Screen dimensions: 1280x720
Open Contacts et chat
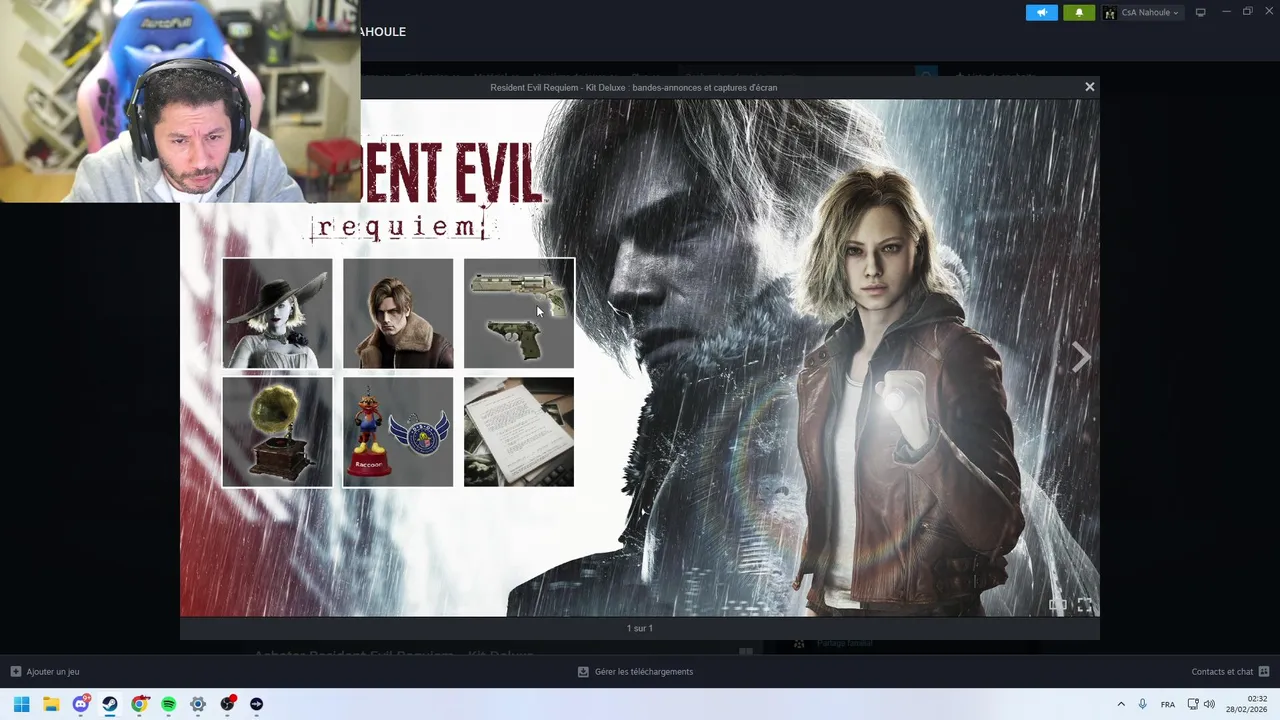point(1222,672)
